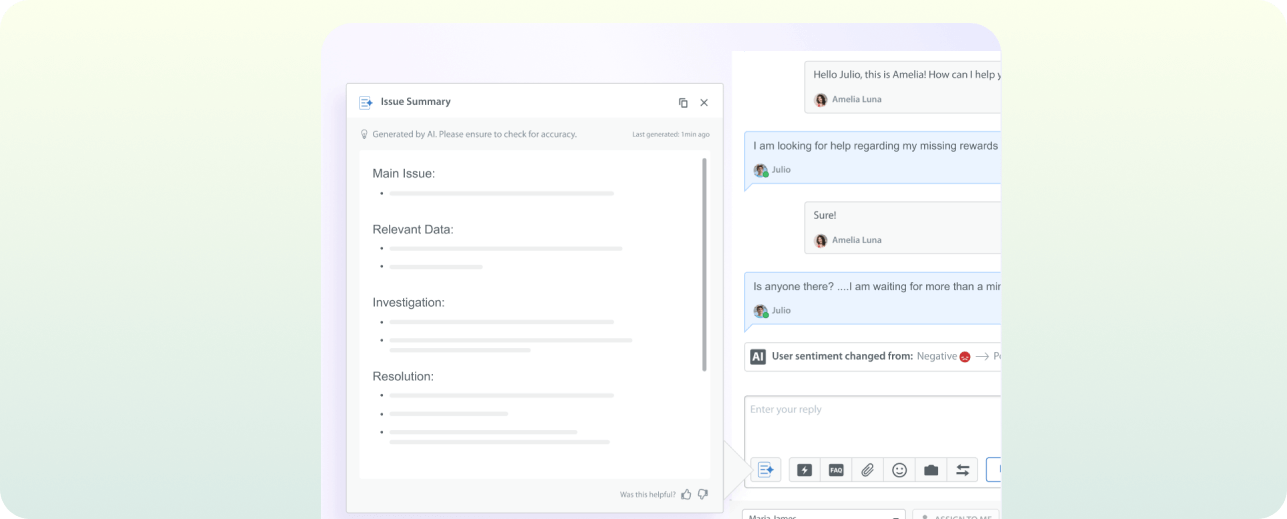Click the Assign To Me button
This screenshot has height=519, width=1287.
956,515
